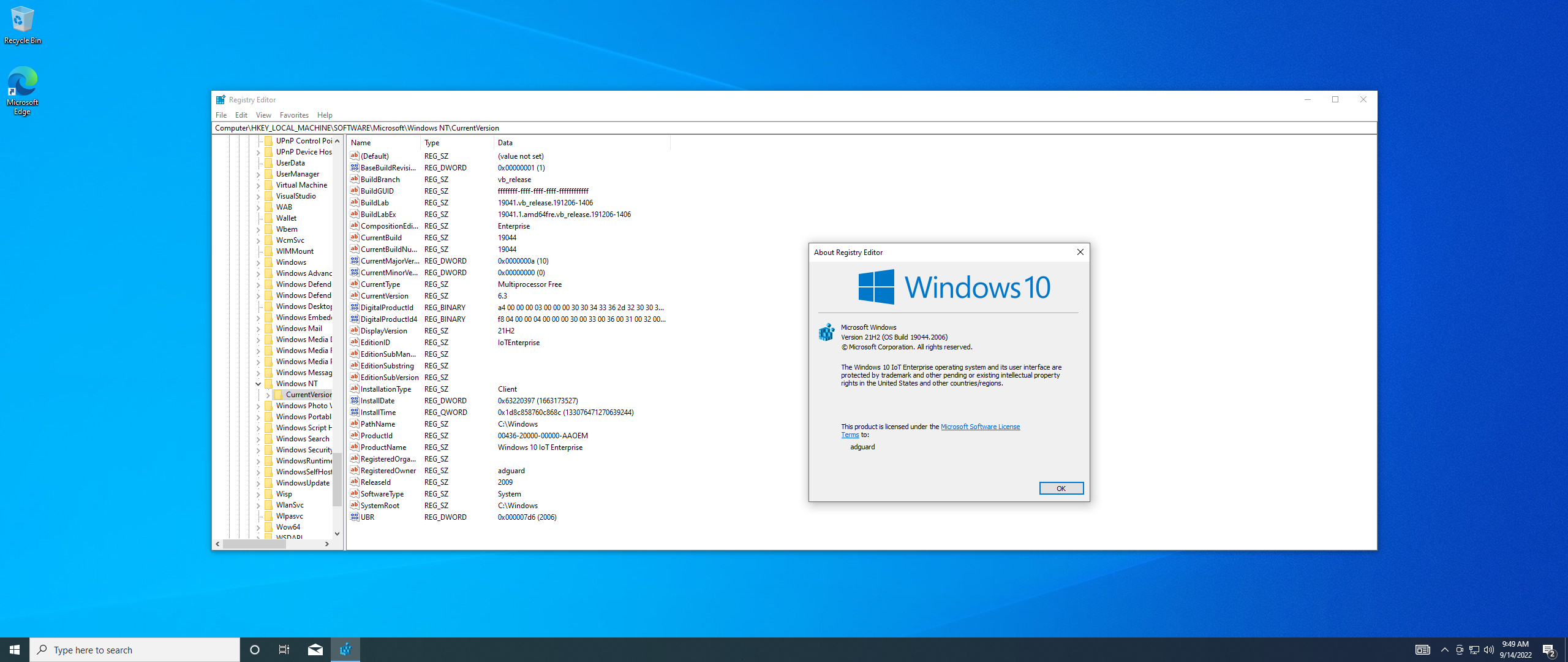Open the View menu
Image resolution: width=1568 pixels, height=662 pixels.
(x=263, y=115)
